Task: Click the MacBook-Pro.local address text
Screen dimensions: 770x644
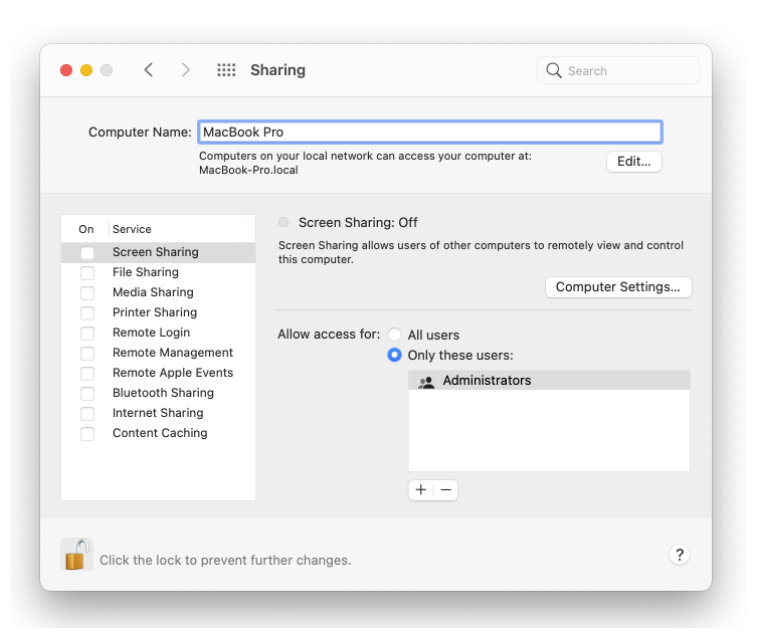Action: [248, 170]
